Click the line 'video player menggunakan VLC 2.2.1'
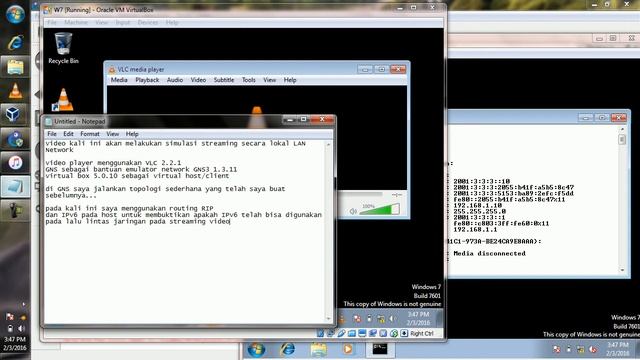The width and height of the screenshot is (640, 360). pyautogui.click(x=113, y=162)
